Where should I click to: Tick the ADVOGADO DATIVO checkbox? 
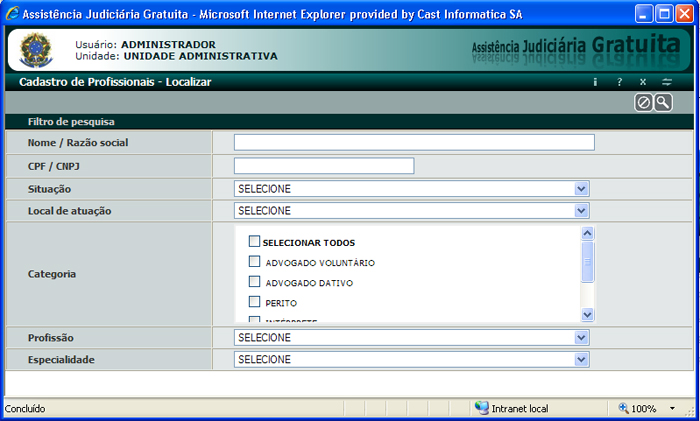[x=254, y=282]
